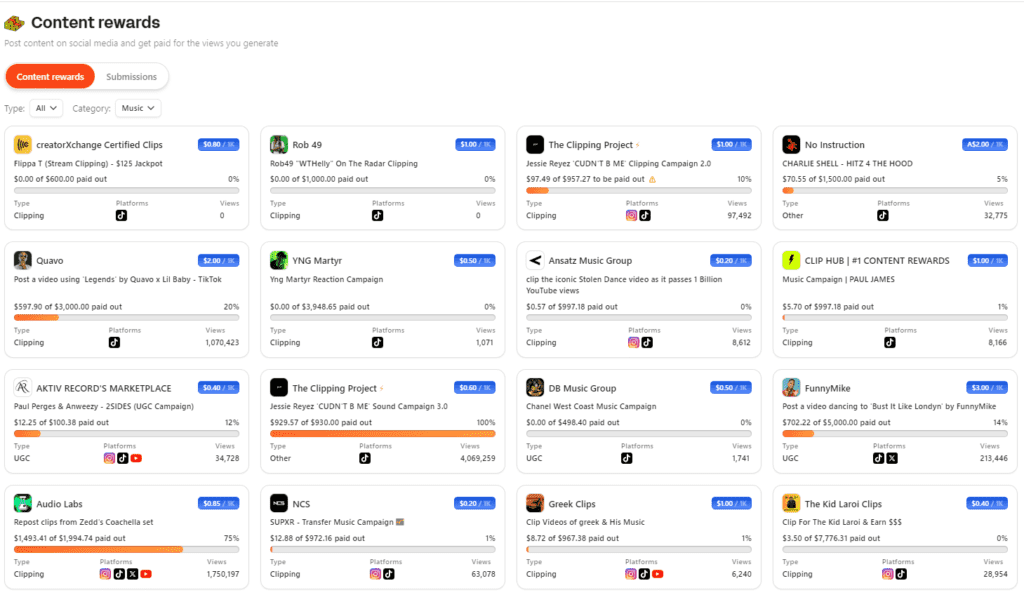
Task: Click the YNG Martyr profile thumbnail
Action: pyautogui.click(x=279, y=260)
